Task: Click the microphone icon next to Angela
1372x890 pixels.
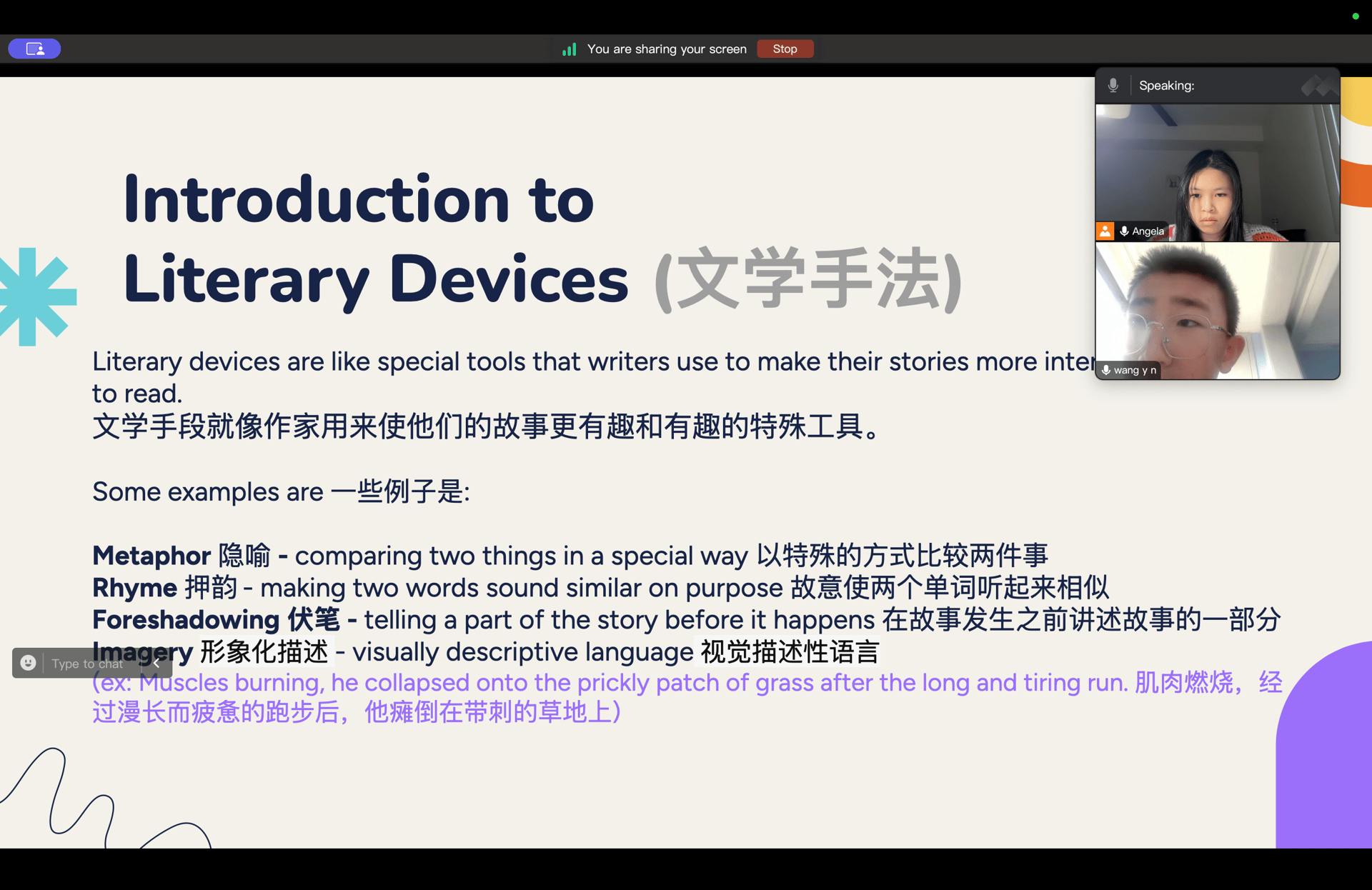Action: click(1124, 231)
